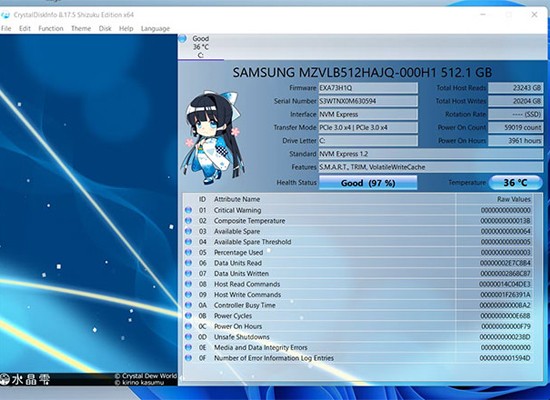Click the Crystal Dew World copyright link

(x=146, y=376)
